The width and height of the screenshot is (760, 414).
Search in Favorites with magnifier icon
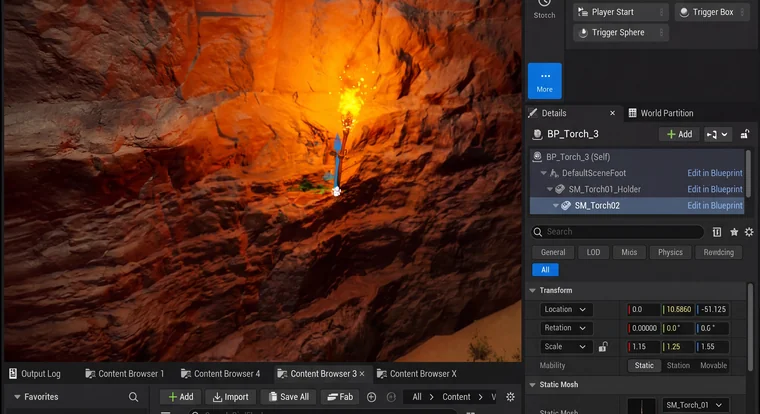[133, 397]
